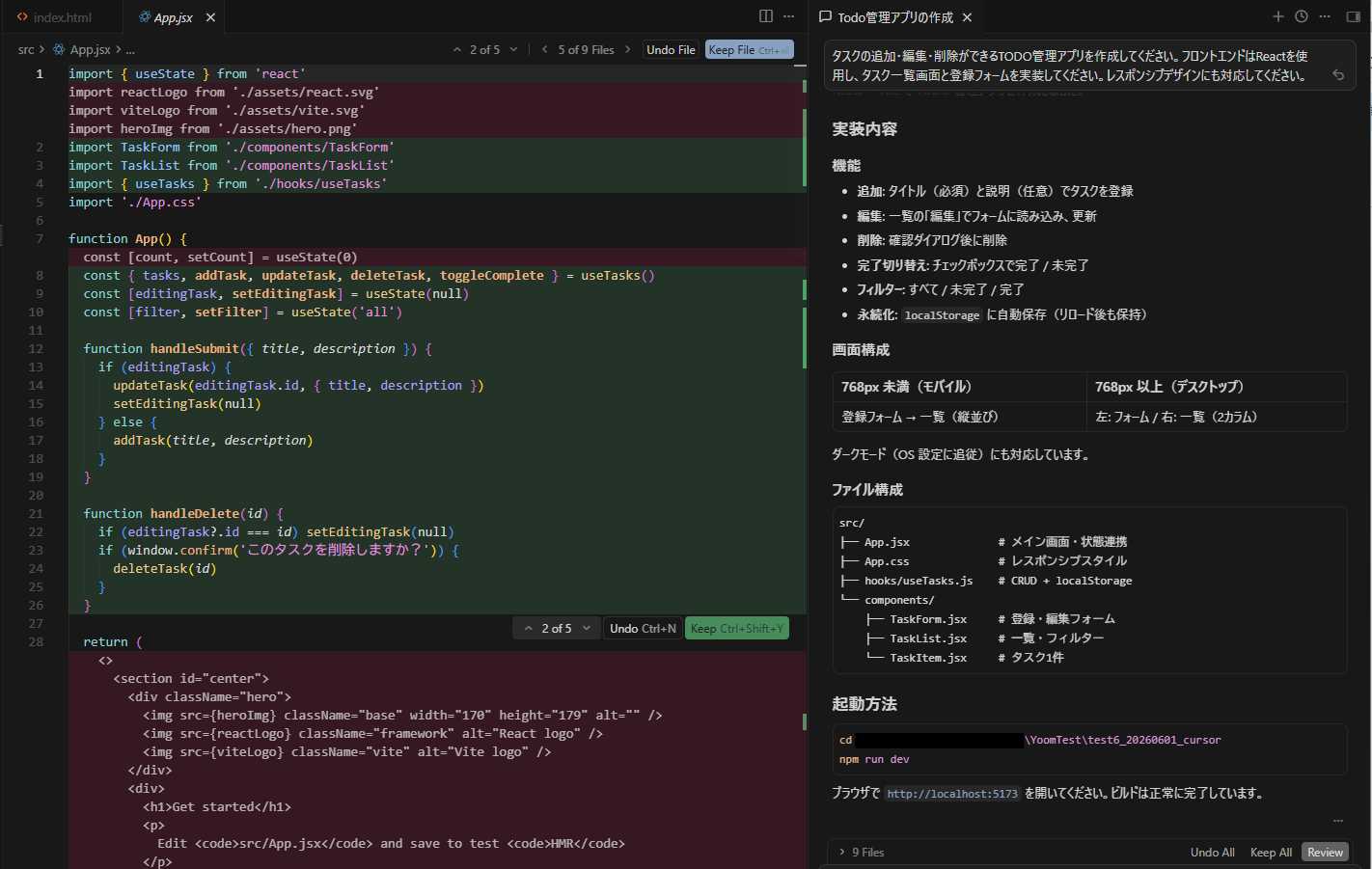The height and width of the screenshot is (869, 1372).
Task: Click the App.css entry in file structure
Action: [887, 561]
